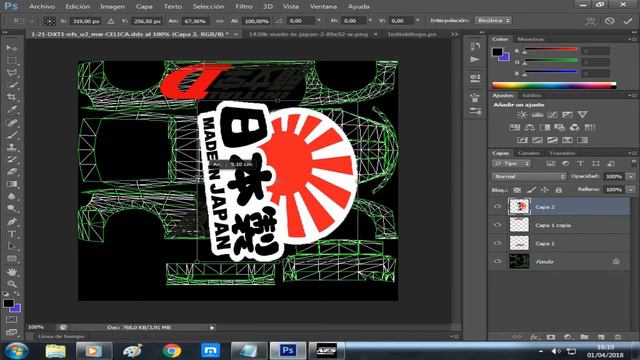
Task: Select the Move tool
Action: click(x=11, y=48)
